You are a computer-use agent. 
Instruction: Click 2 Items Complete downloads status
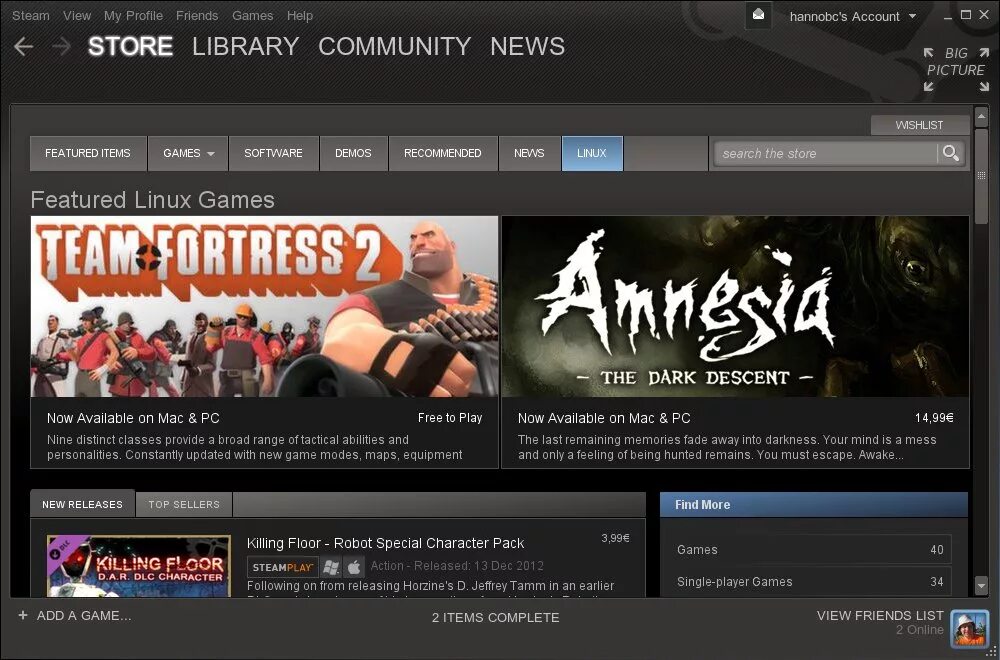(496, 617)
